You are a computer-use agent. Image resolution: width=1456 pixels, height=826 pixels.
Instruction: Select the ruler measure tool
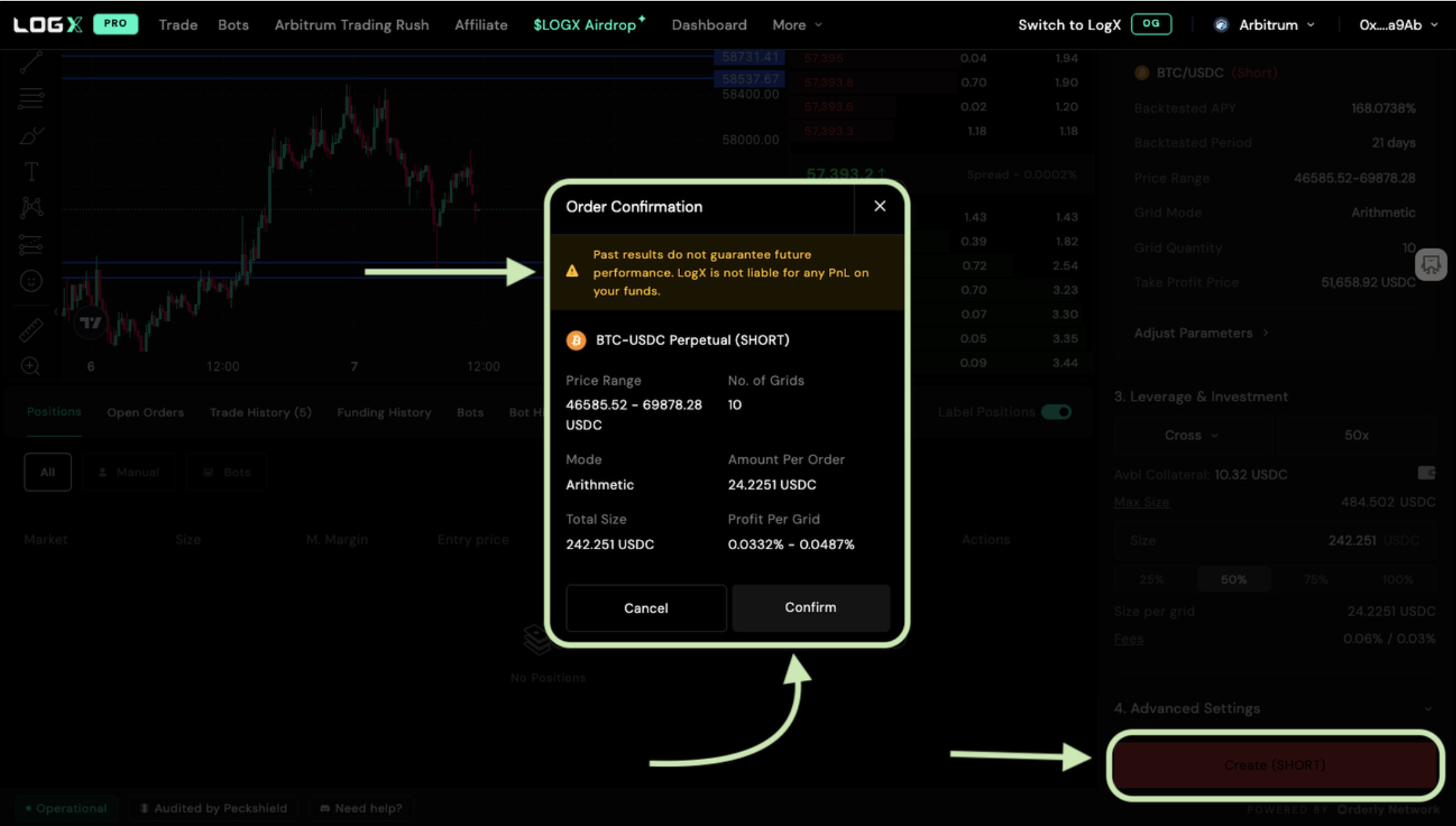coord(31,330)
